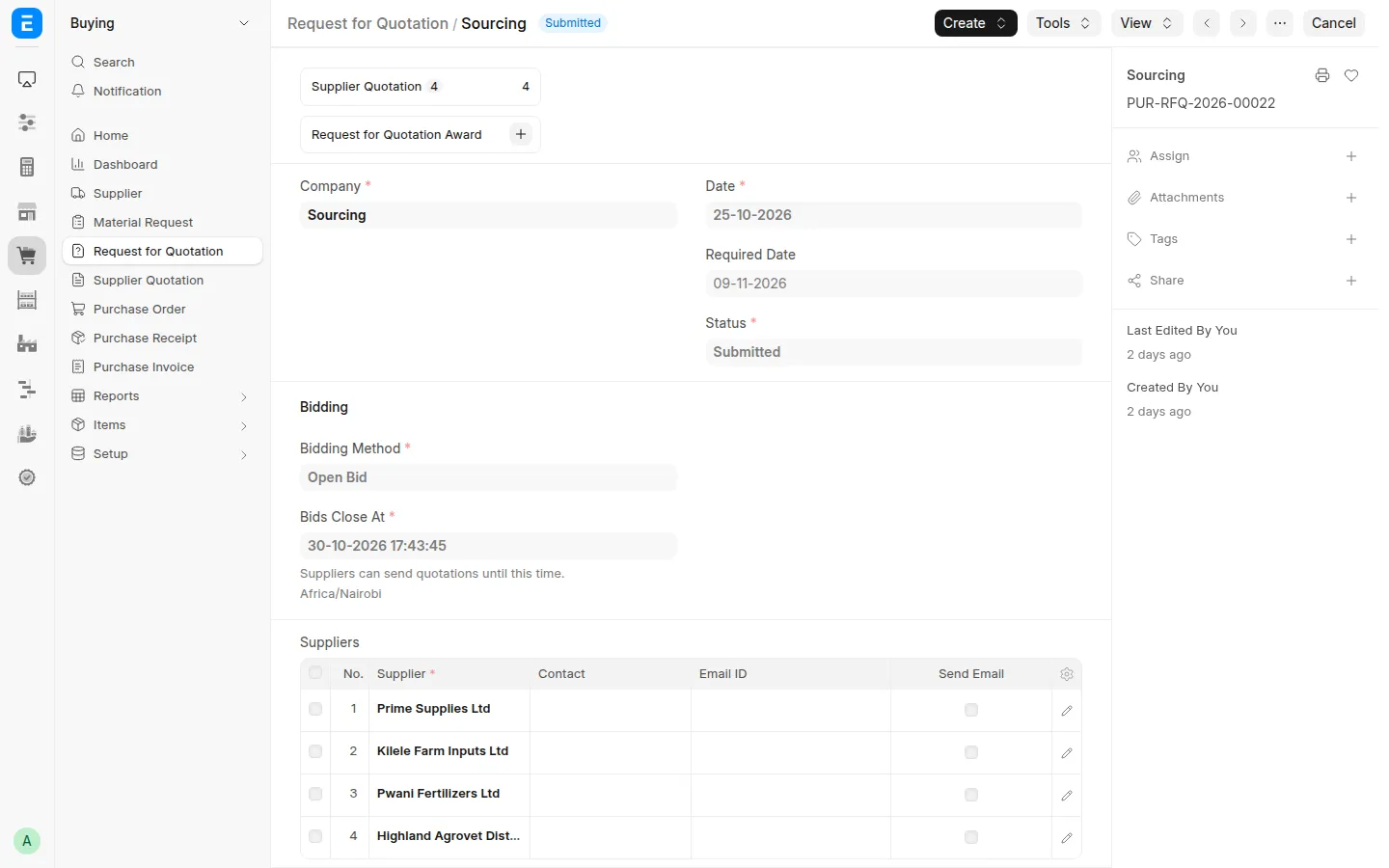Viewport: 1389px width, 868px height.
Task: Open the sliders settings icon in left rail
Action: [27, 122]
